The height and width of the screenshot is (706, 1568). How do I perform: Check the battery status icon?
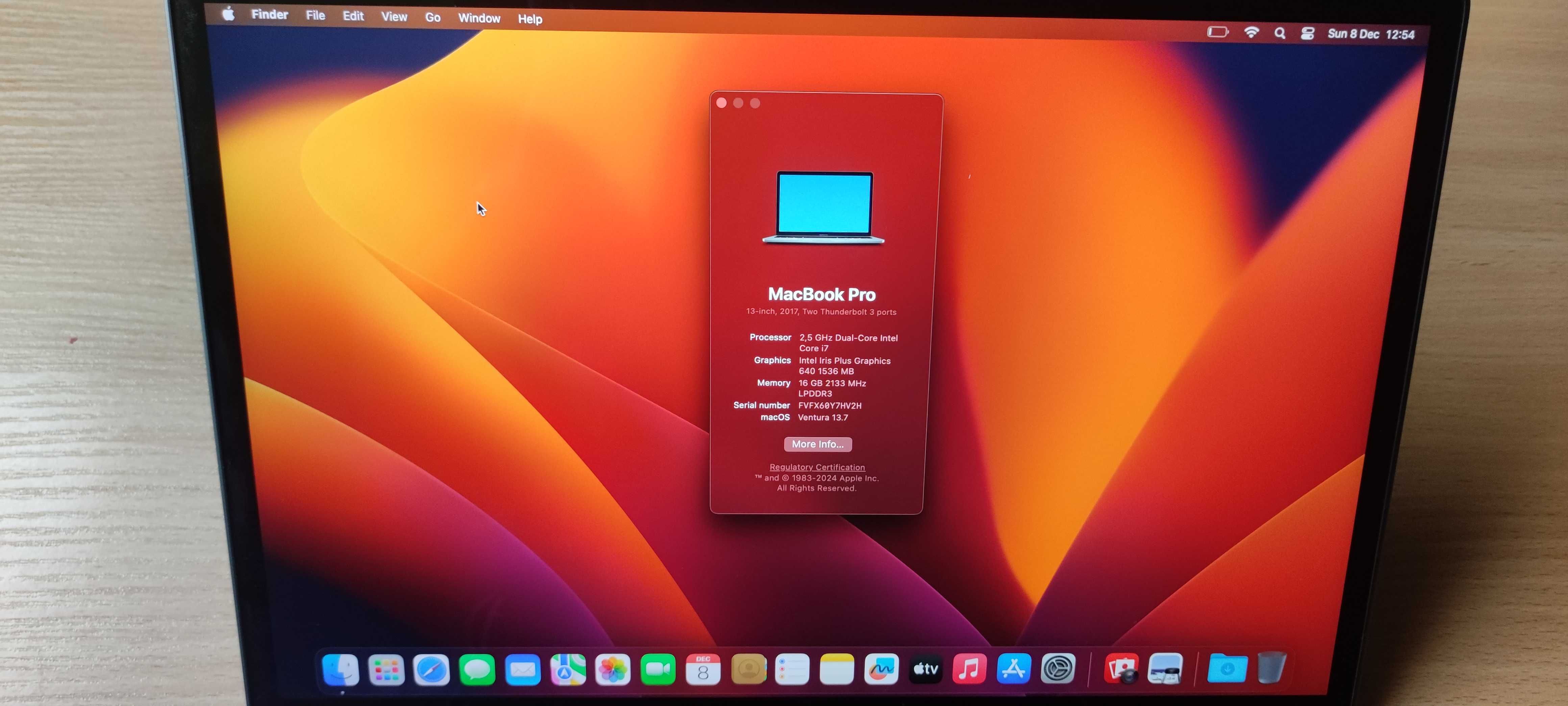1217,32
